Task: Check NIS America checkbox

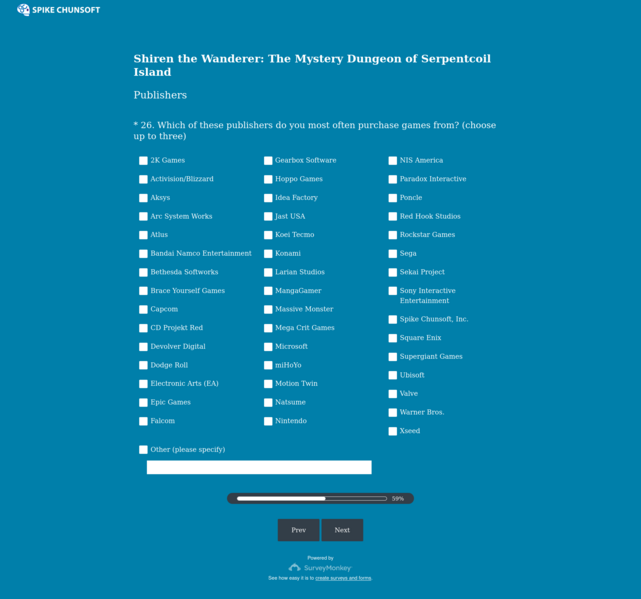Action: click(x=393, y=161)
